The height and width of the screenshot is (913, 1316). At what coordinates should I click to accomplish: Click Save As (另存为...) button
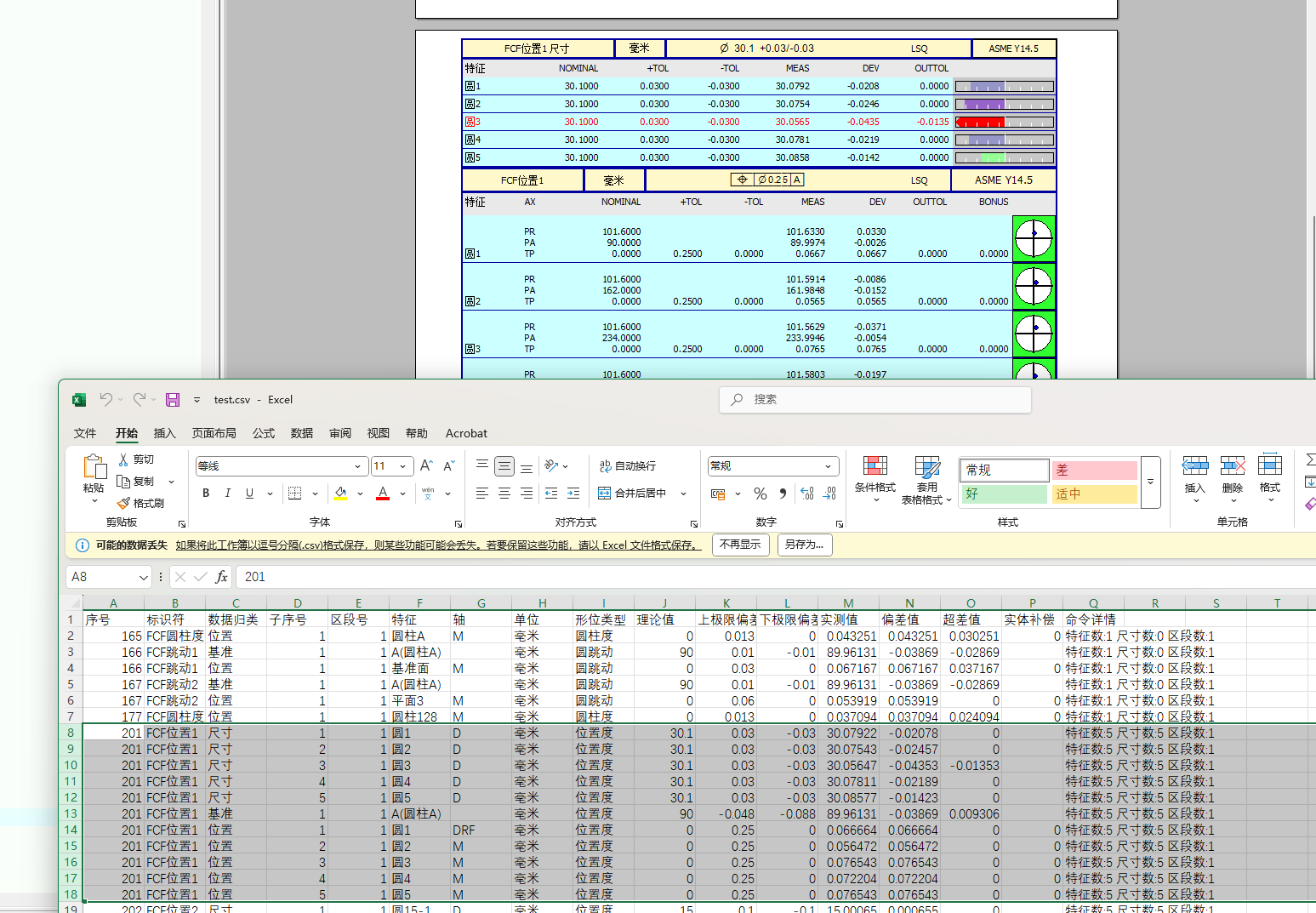click(805, 545)
